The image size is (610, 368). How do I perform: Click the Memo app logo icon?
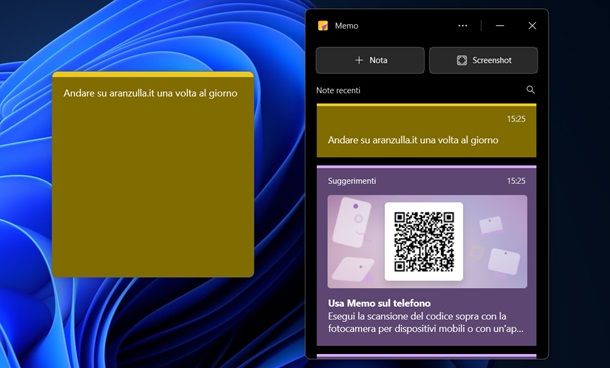pyautogui.click(x=323, y=26)
